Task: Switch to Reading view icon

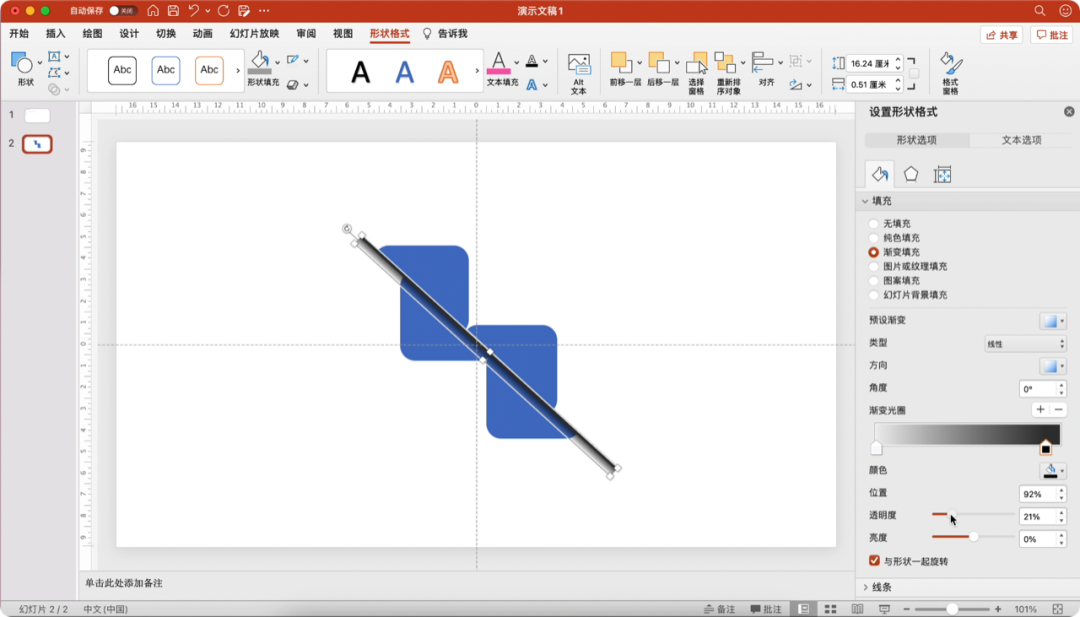Action: coord(858,609)
